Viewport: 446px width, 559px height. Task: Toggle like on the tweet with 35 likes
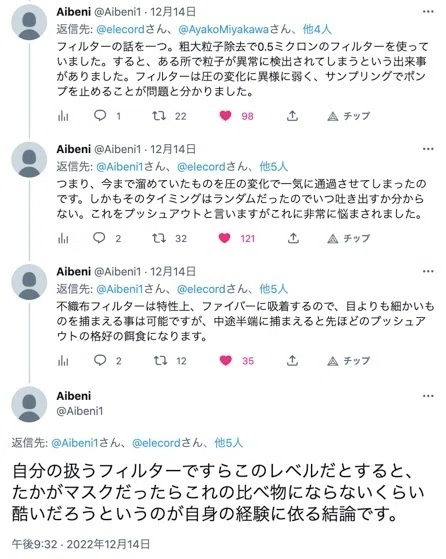(x=226, y=360)
